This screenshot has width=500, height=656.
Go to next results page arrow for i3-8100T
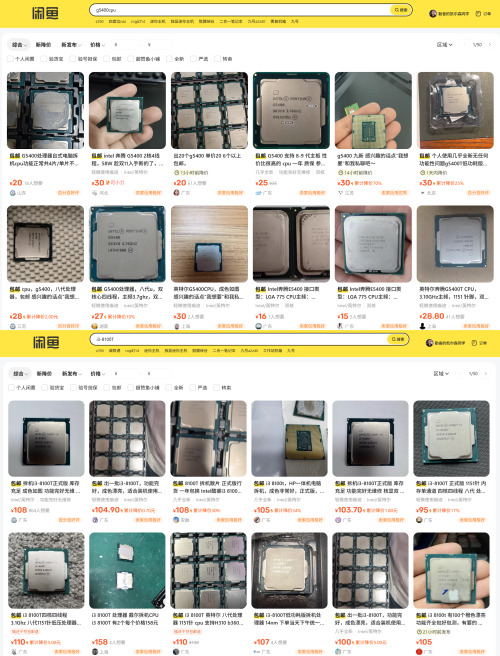[486, 373]
